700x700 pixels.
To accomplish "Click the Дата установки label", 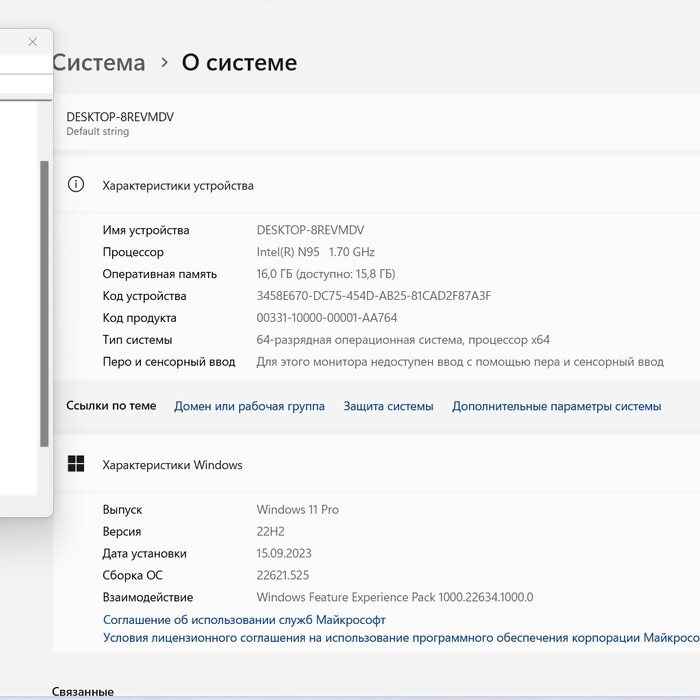I will (x=145, y=554).
